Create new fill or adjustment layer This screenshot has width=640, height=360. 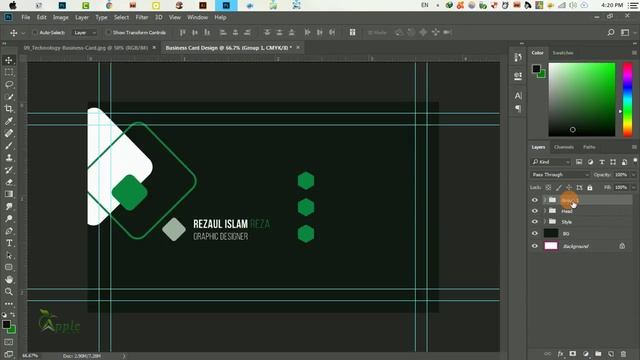tap(586, 353)
